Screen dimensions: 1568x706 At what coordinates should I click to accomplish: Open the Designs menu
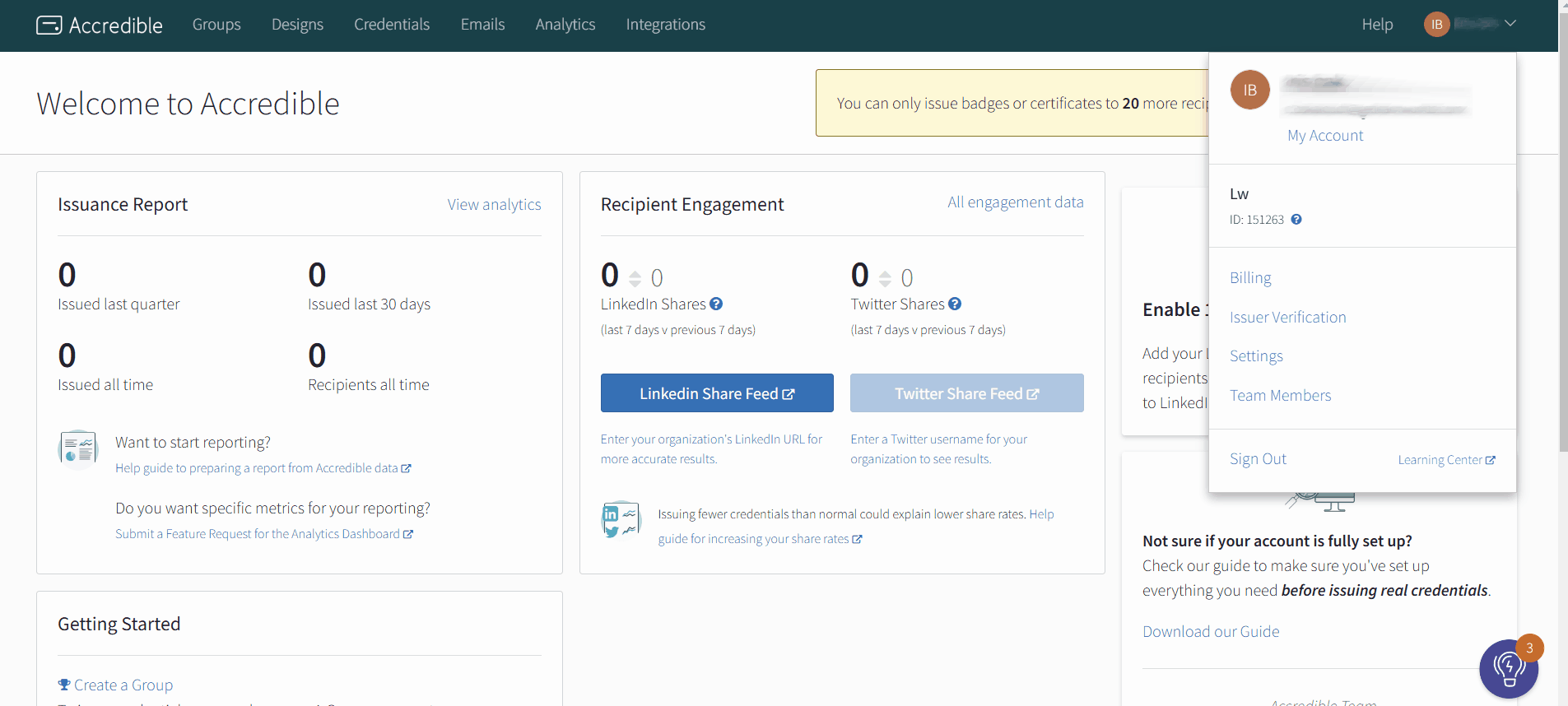point(297,25)
